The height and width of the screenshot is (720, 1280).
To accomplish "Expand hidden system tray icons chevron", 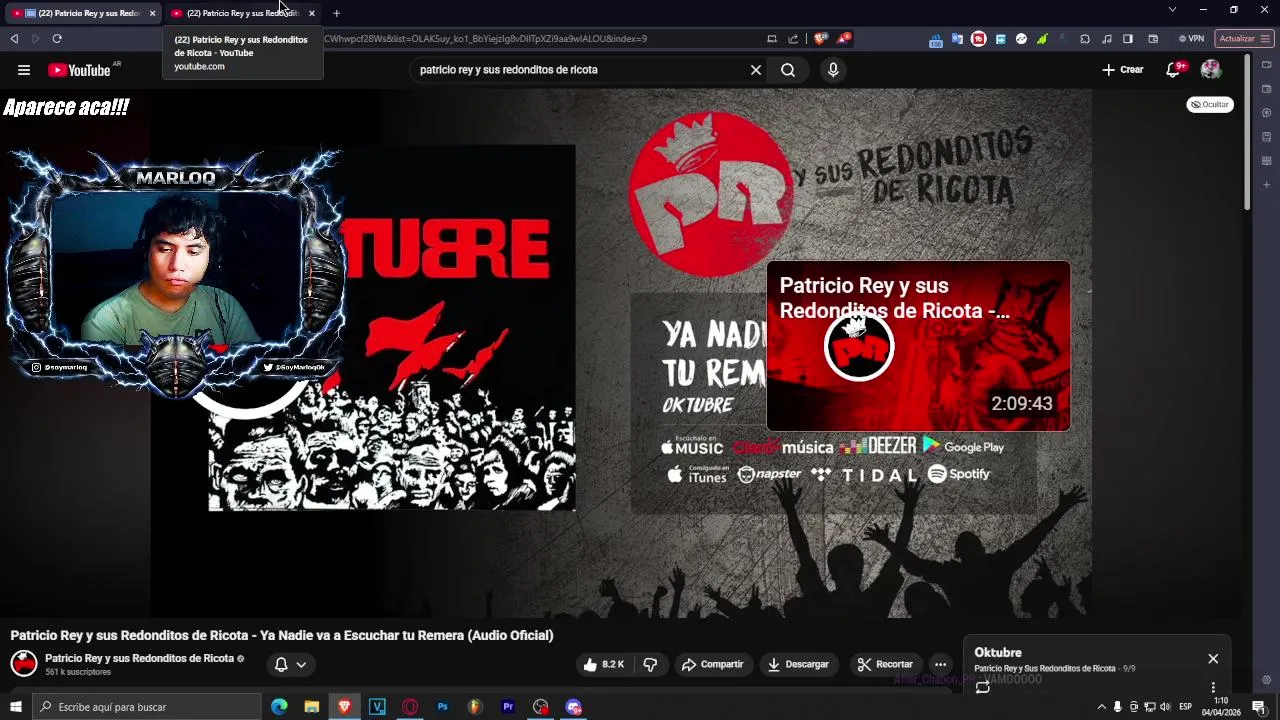I will [x=1102, y=707].
